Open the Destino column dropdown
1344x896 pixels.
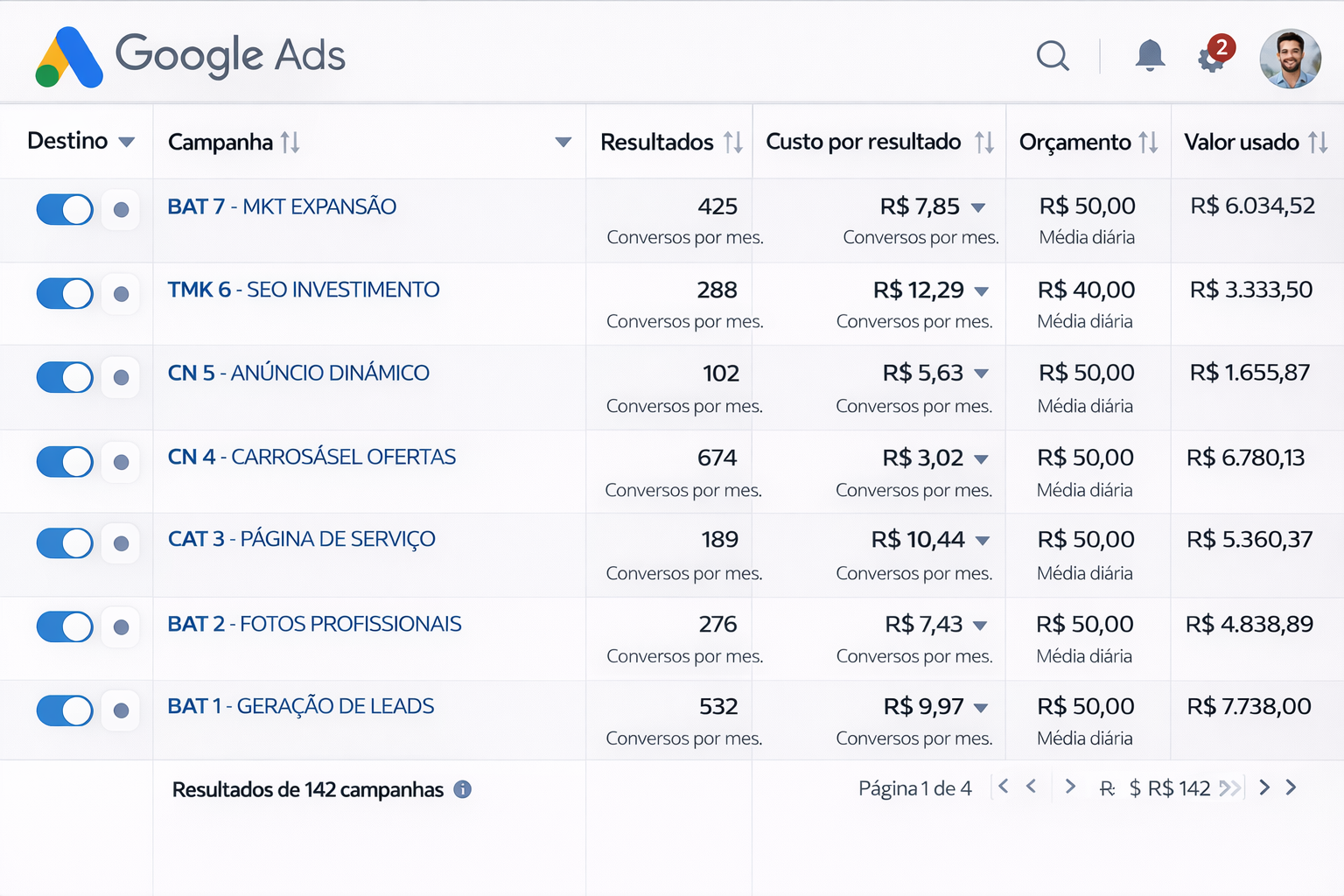[x=127, y=142]
